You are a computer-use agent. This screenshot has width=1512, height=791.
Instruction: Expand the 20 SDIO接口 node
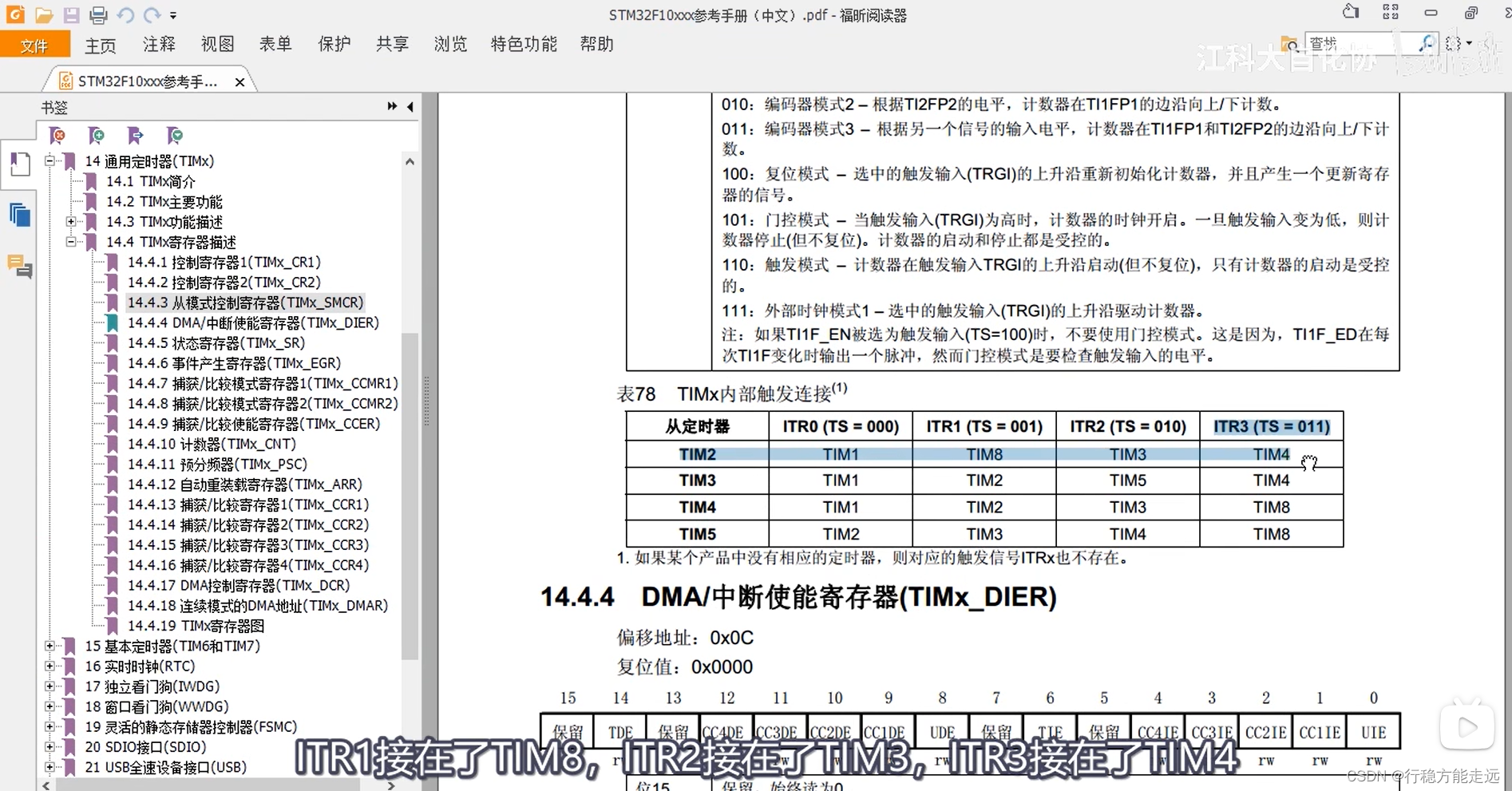[50, 747]
